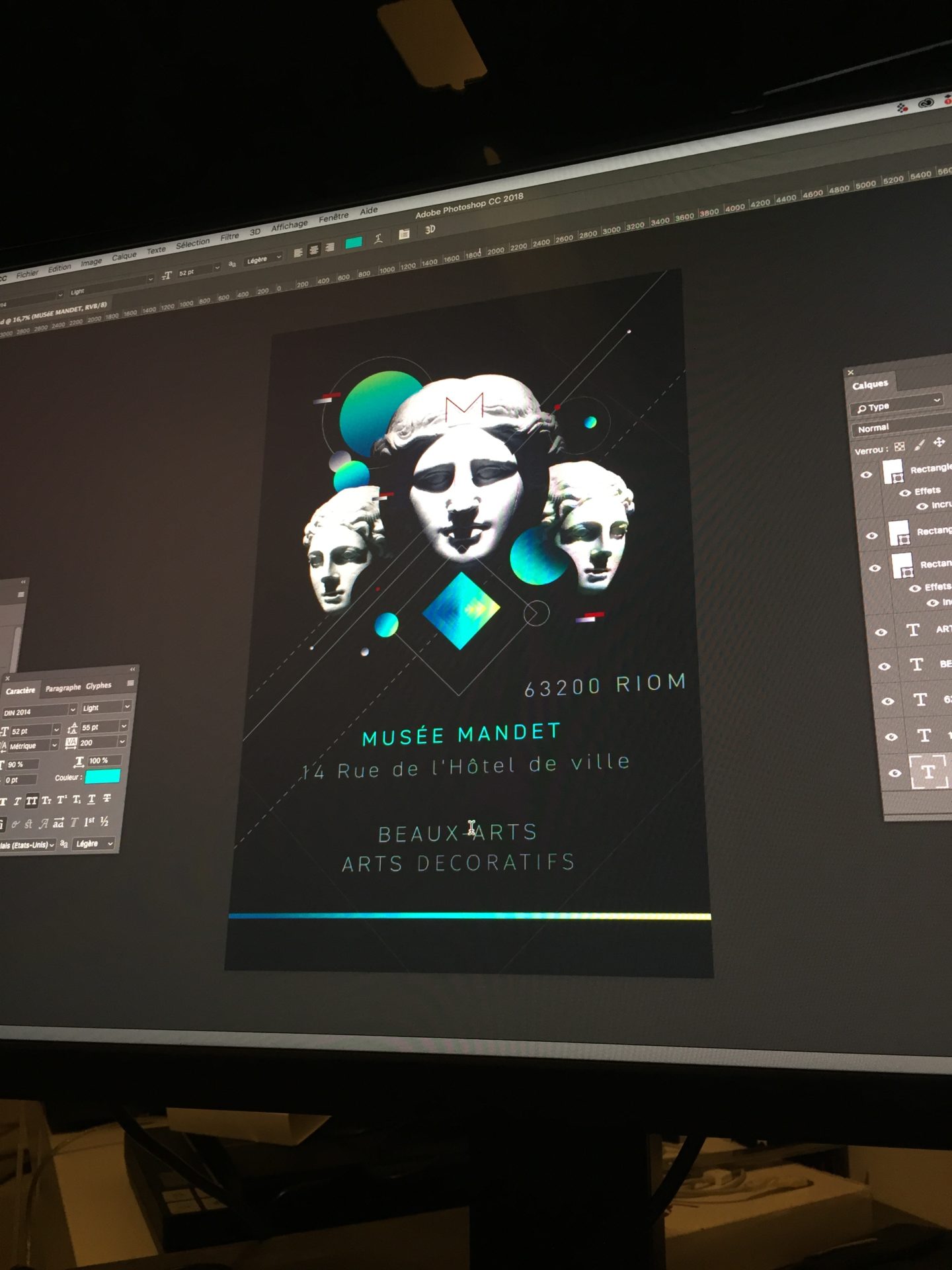Select the Calques panel tab
The width and height of the screenshot is (952, 1270).
coord(870,384)
